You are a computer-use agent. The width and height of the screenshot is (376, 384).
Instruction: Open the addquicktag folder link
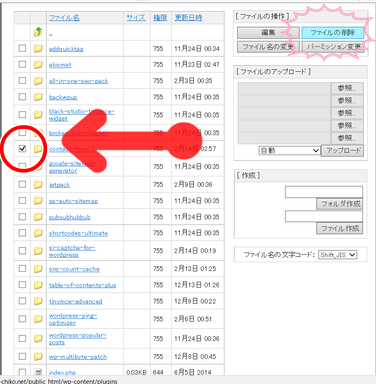coord(66,49)
